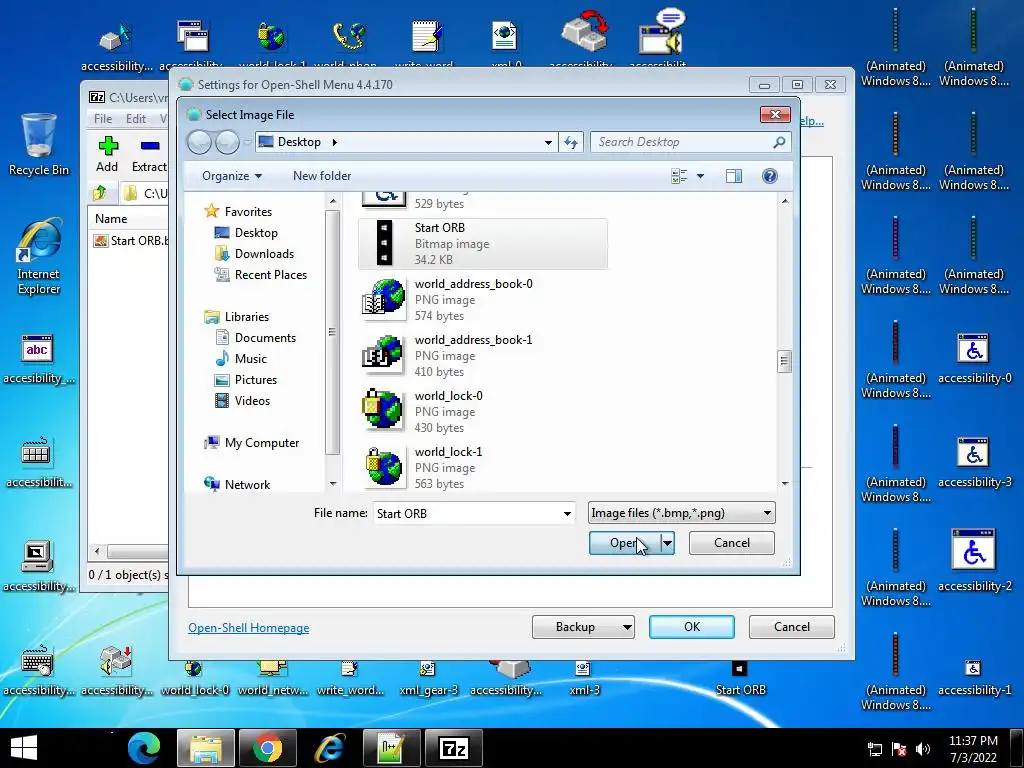The image size is (1024, 768).
Task: Open Recent Places in sidebar
Action: (x=261, y=275)
